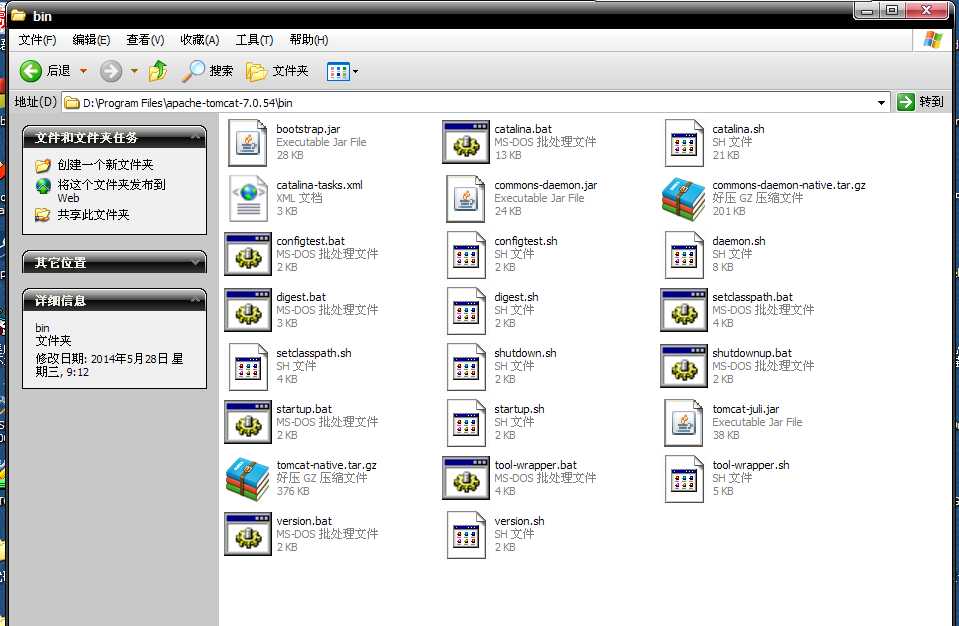Open the 工具(T) menu
Screen dimensions: 959x626
pos(254,40)
